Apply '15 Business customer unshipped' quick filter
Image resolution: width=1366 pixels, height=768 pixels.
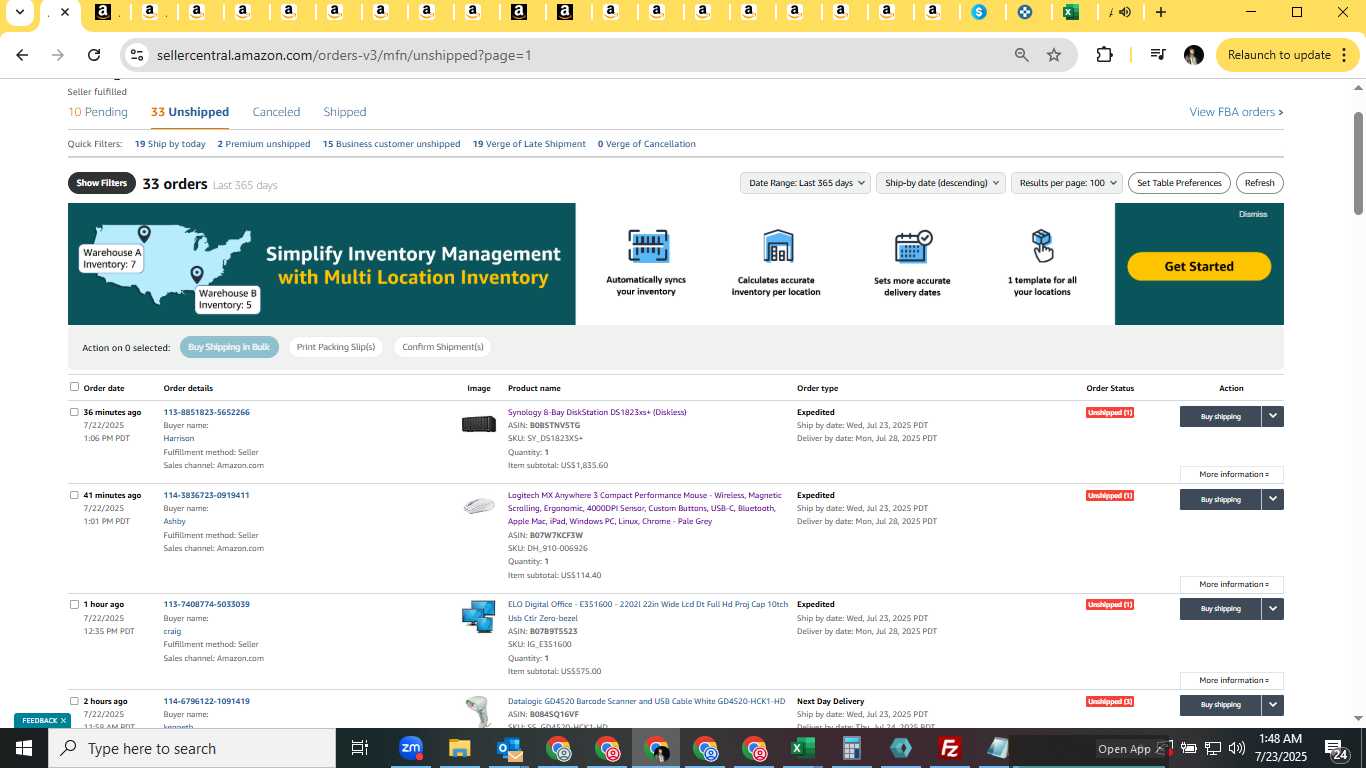391,144
